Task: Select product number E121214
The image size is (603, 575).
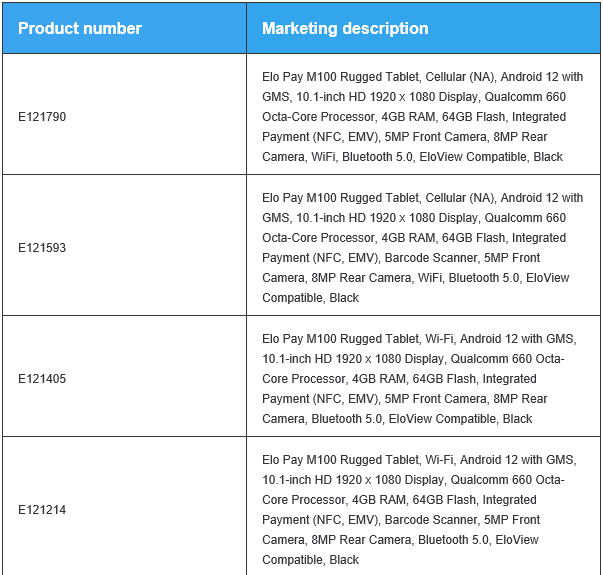Action: pos(42,510)
